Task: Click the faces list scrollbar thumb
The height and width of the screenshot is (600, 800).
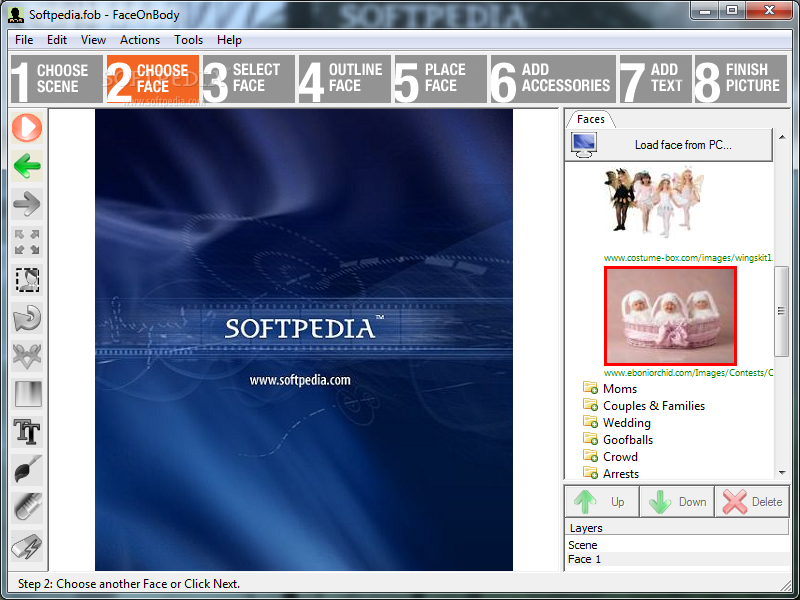Action: tap(781, 311)
